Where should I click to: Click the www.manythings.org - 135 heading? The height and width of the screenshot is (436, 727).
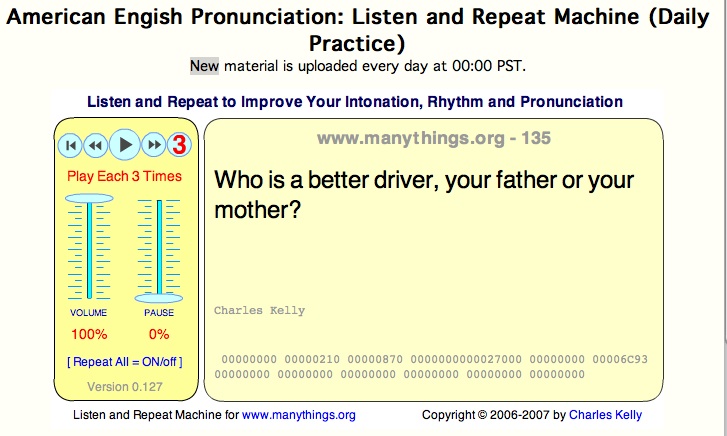pos(434,138)
